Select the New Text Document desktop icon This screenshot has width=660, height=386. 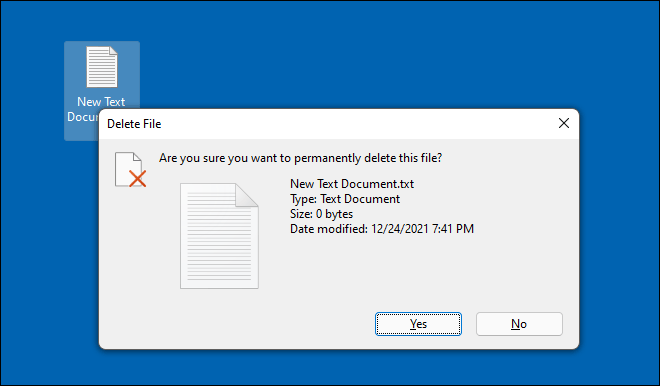pyautogui.click(x=102, y=67)
